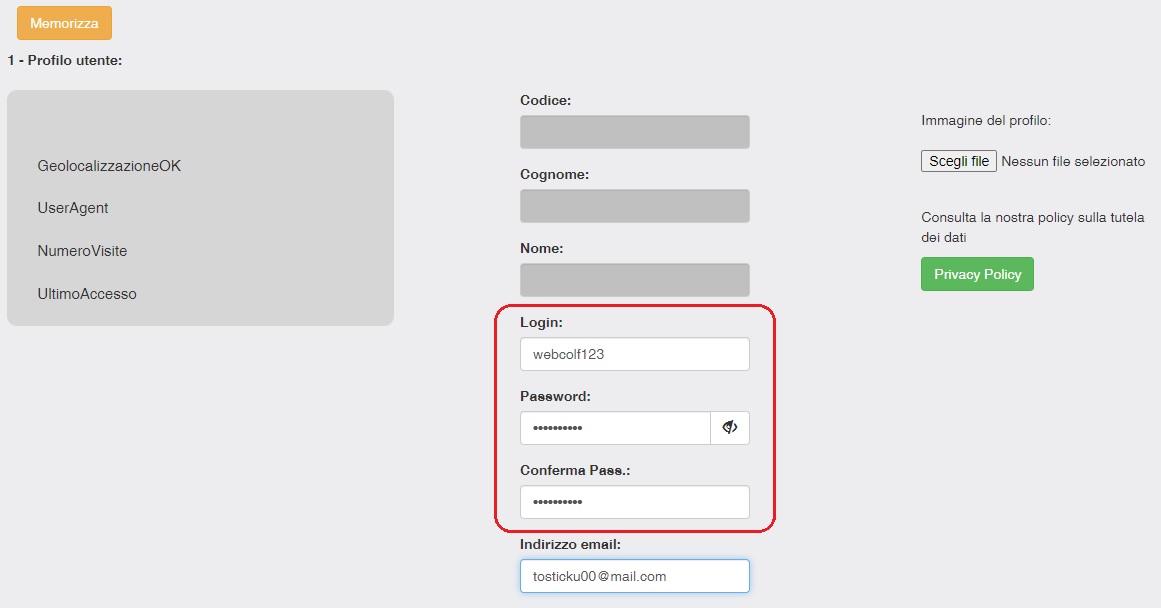Click the Memorizza button
This screenshot has height=608, width=1161.
click(x=63, y=22)
